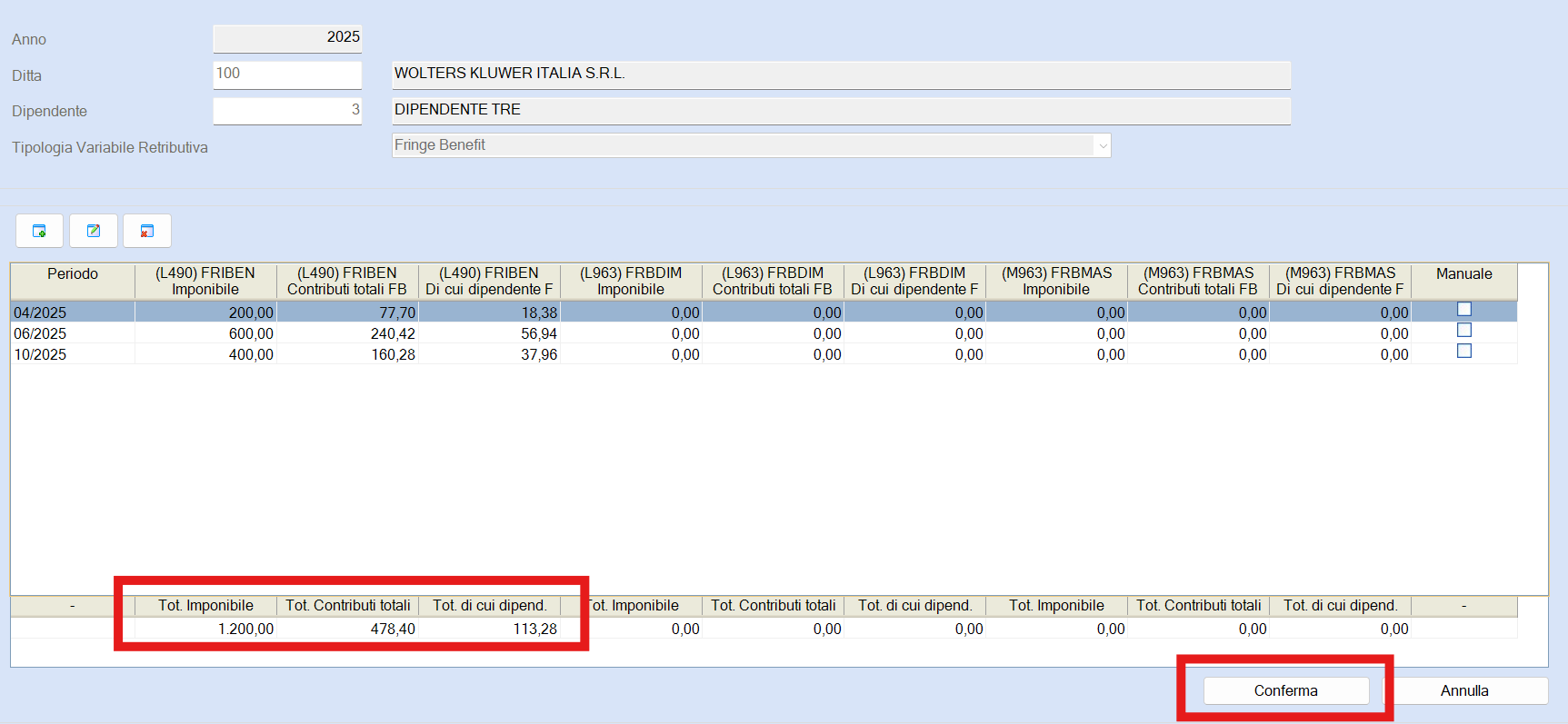Click the add new record icon

point(39,231)
